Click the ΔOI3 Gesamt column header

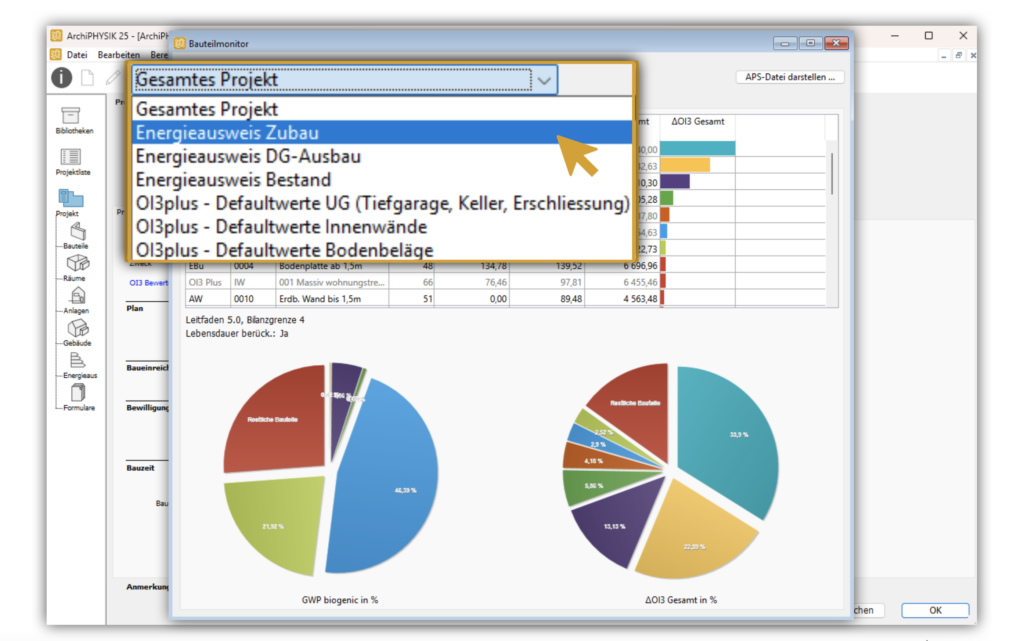pyautogui.click(x=697, y=121)
